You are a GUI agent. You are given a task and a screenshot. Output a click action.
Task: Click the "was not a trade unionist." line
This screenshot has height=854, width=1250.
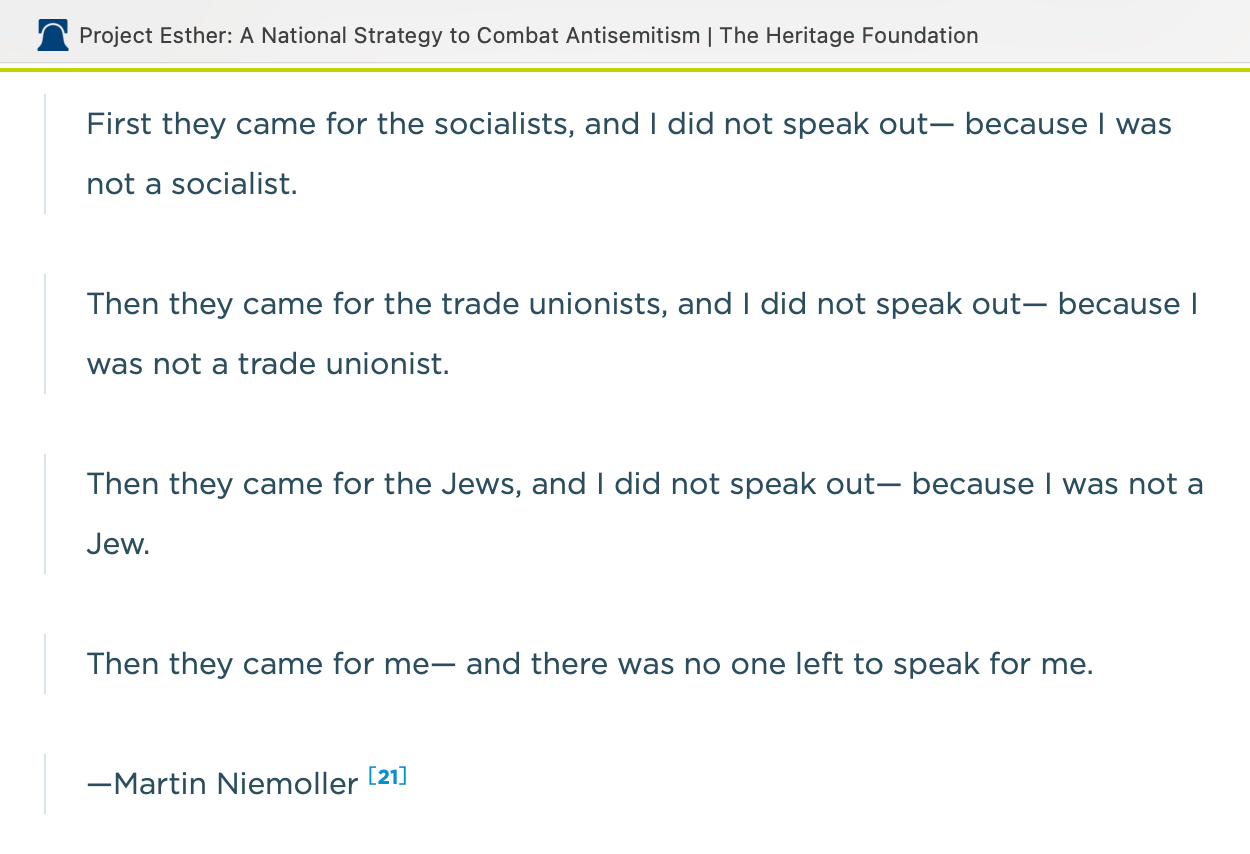tap(268, 364)
